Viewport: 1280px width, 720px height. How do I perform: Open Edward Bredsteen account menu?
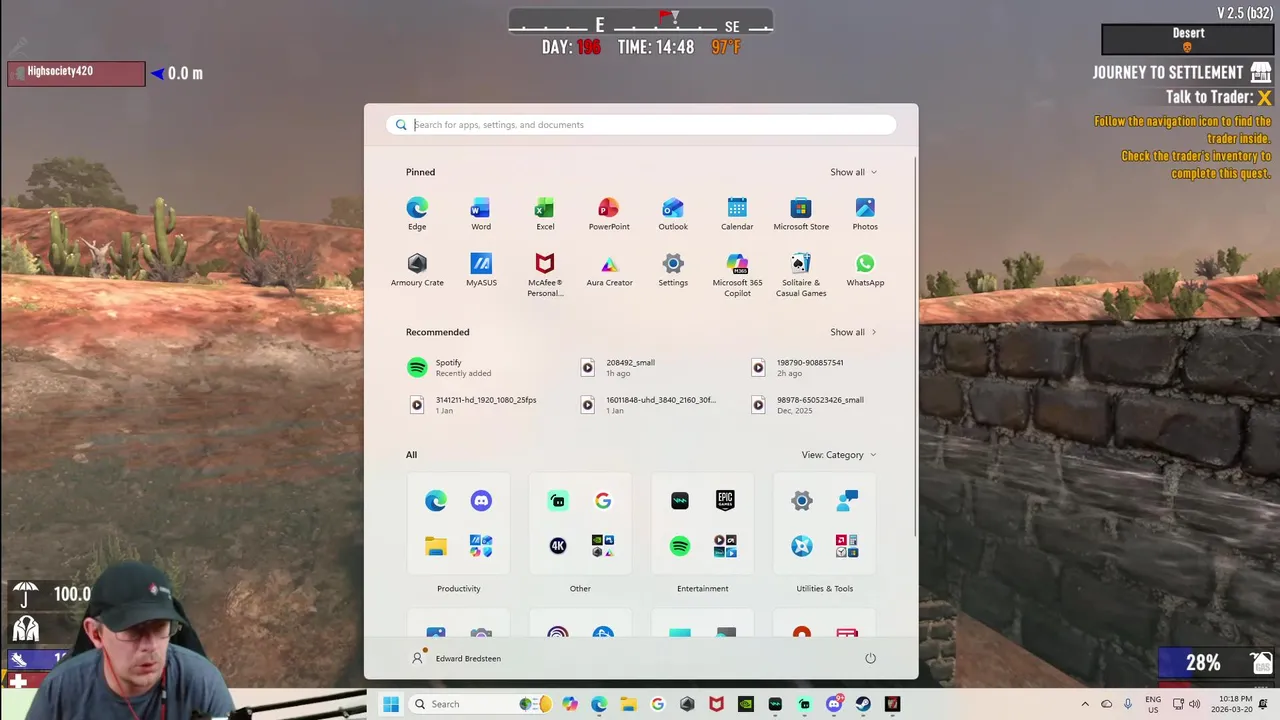(x=456, y=658)
